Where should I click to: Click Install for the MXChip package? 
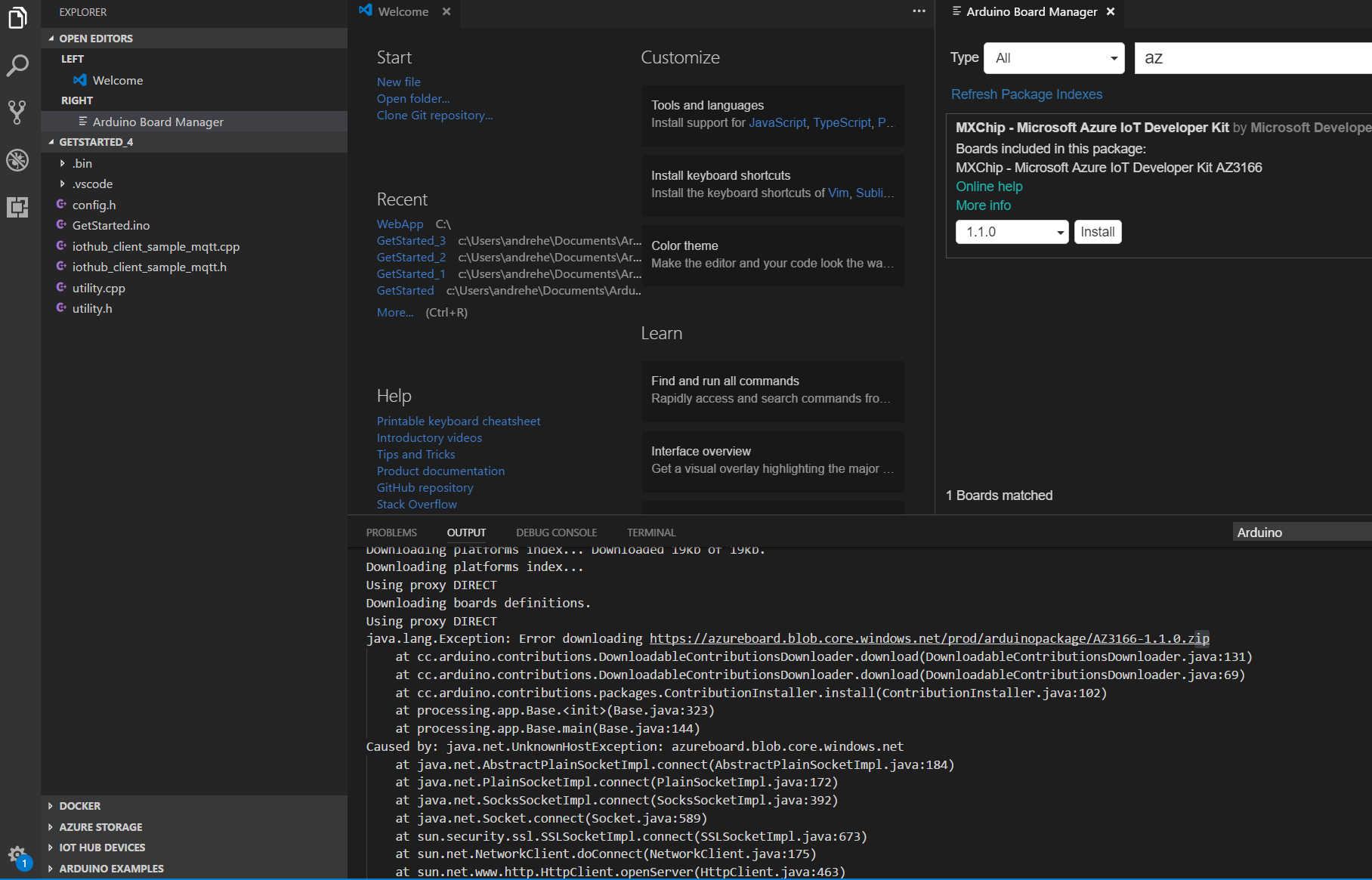coord(1097,232)
